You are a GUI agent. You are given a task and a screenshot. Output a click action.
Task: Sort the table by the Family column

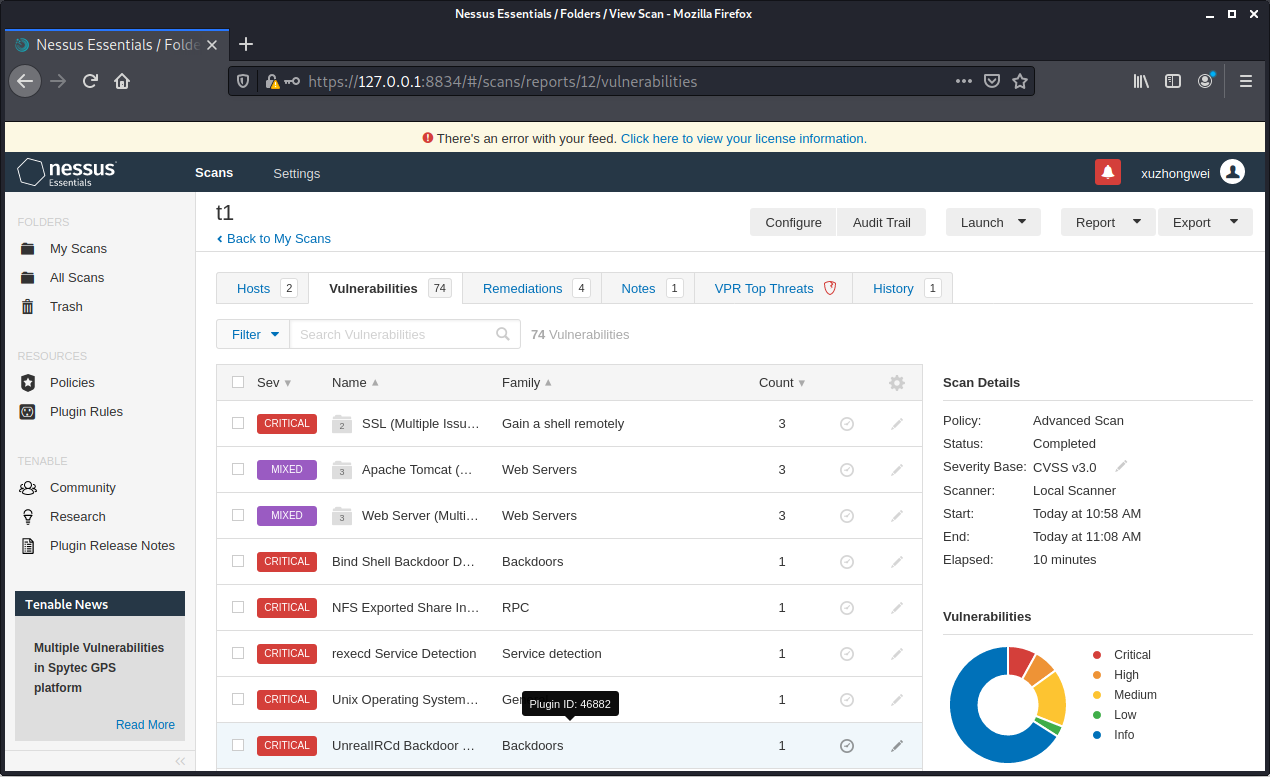[527, 382]
